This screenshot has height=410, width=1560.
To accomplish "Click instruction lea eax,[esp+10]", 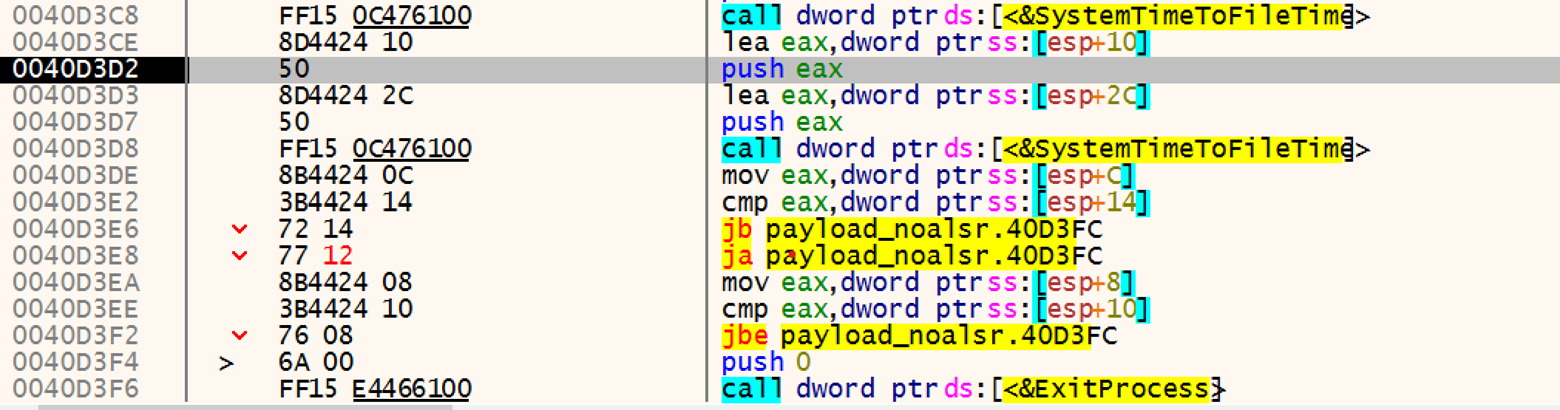I will click(935, 43).
